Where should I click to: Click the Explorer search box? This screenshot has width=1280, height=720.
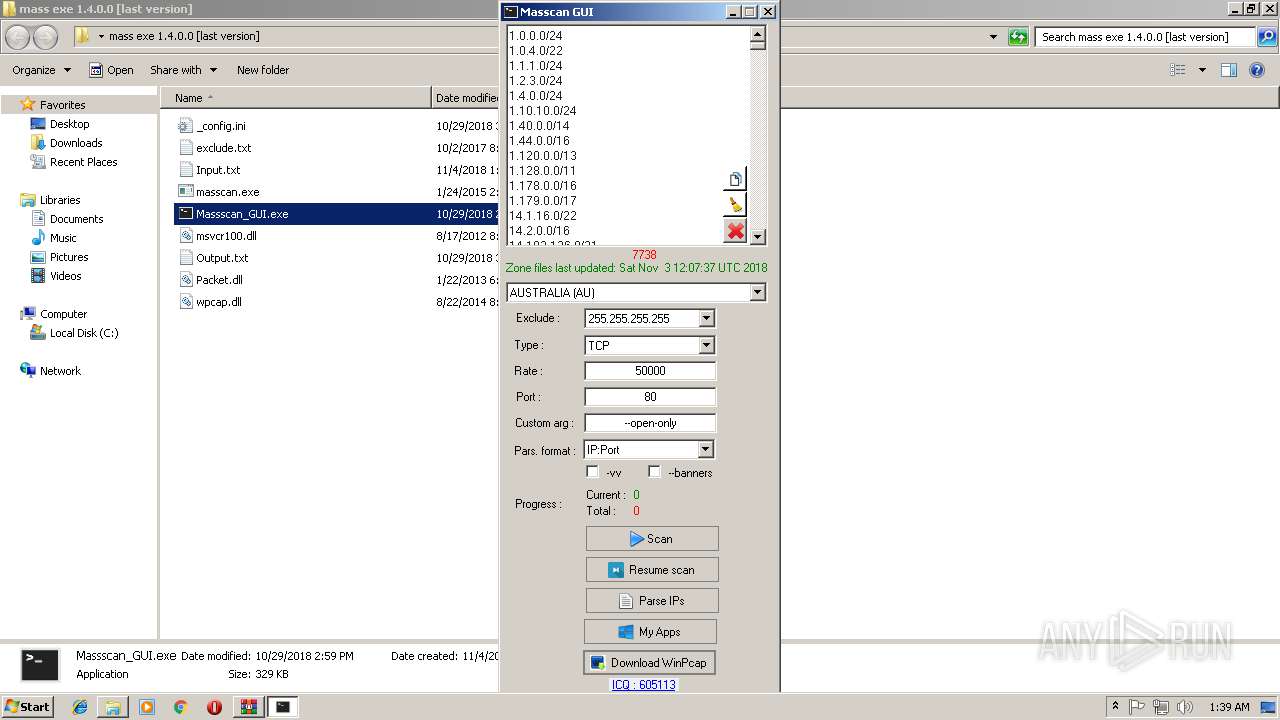point(1145,37)
